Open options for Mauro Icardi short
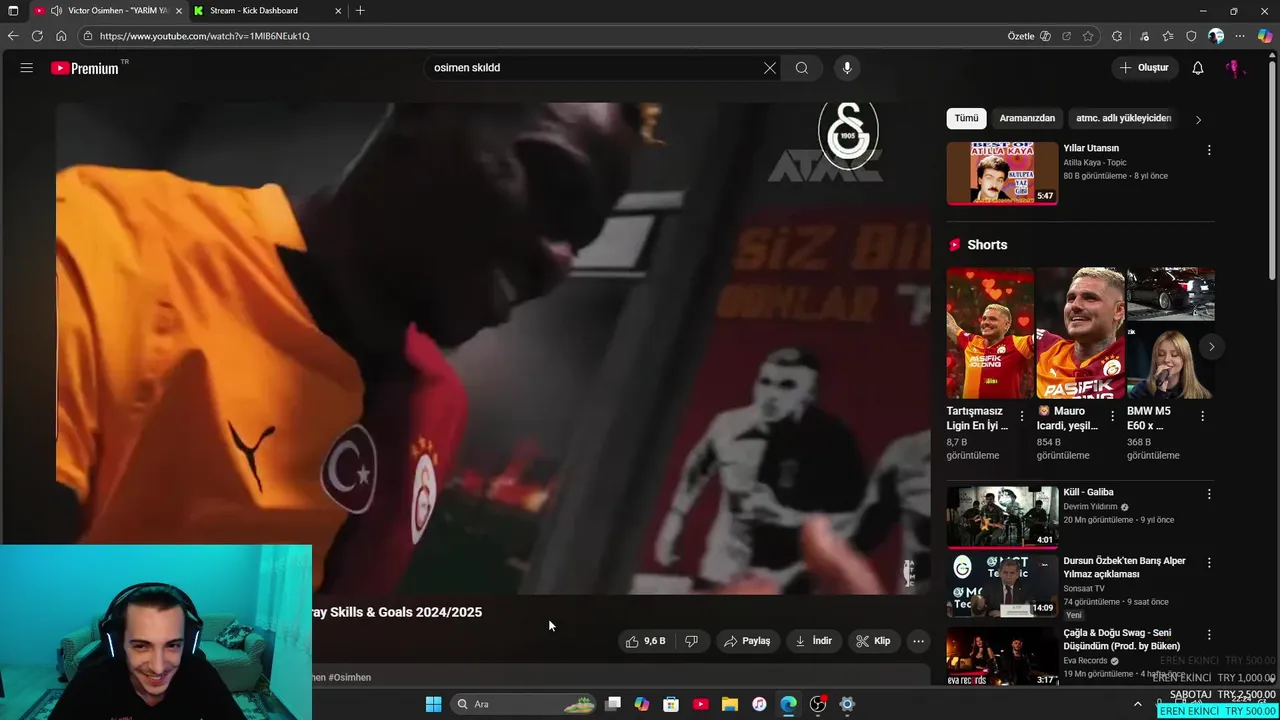Screen dimensions: 1280x720 (1112, 415)
